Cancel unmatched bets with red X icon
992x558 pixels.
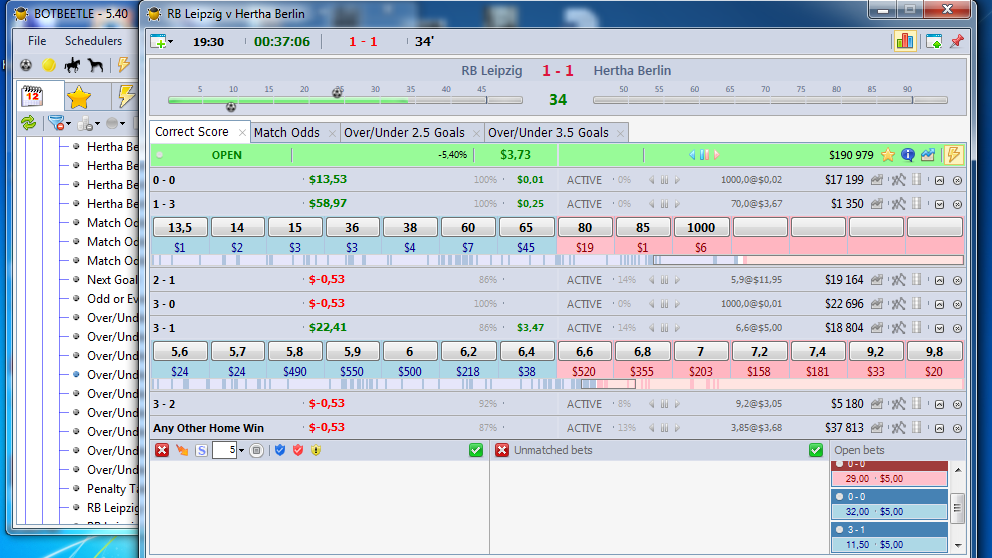[502, 450]
